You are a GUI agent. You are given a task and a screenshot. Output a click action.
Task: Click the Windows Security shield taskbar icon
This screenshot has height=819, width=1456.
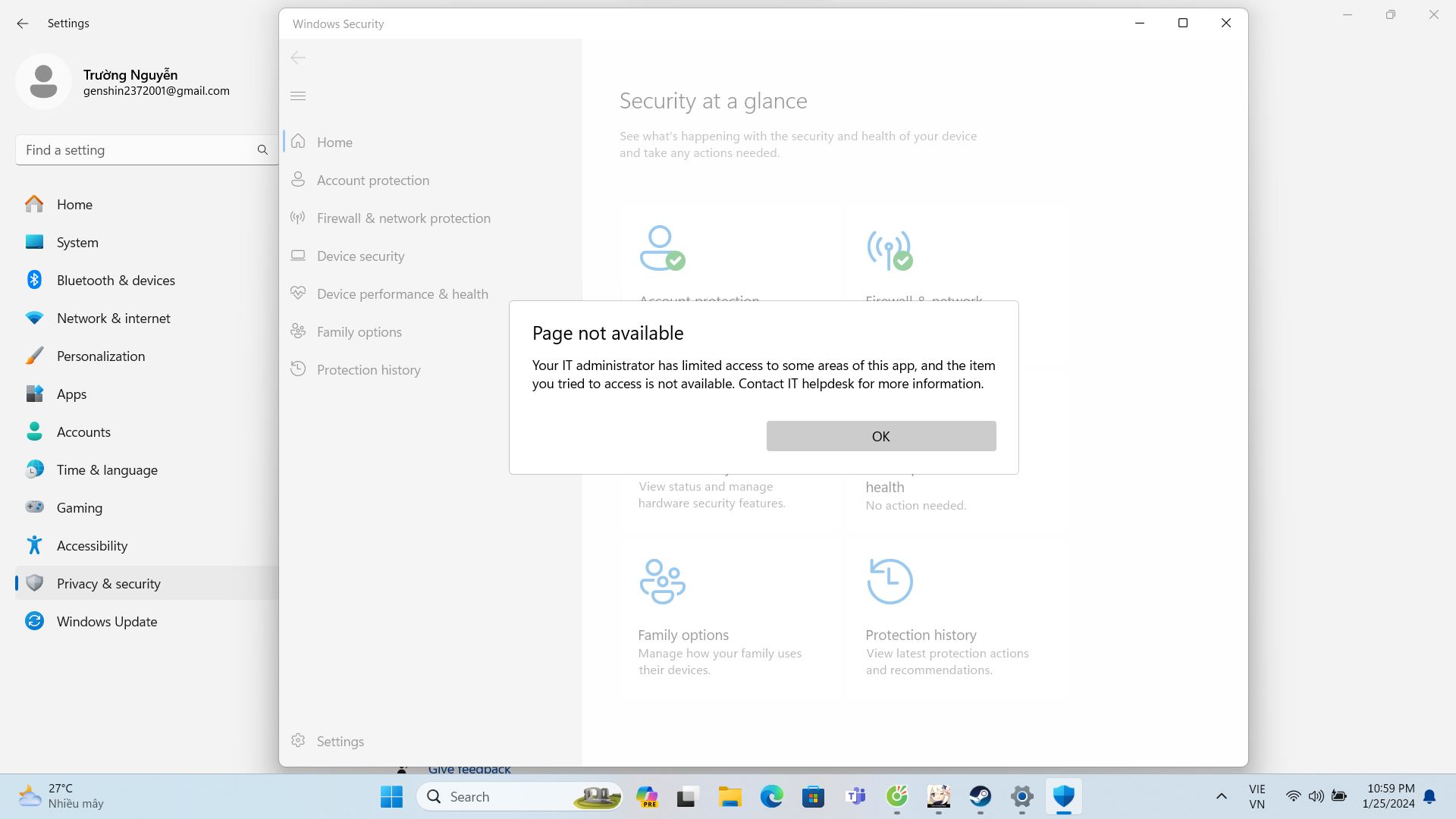pyautogui.click(x=1063, y=797)
